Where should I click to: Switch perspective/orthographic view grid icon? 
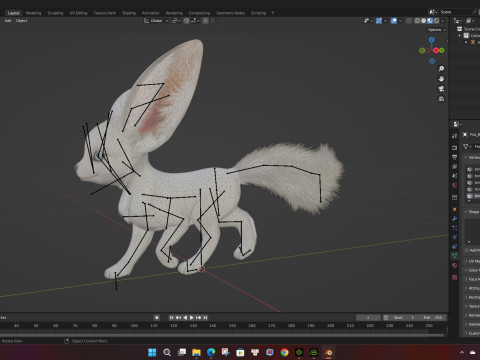tap(441, 99)
